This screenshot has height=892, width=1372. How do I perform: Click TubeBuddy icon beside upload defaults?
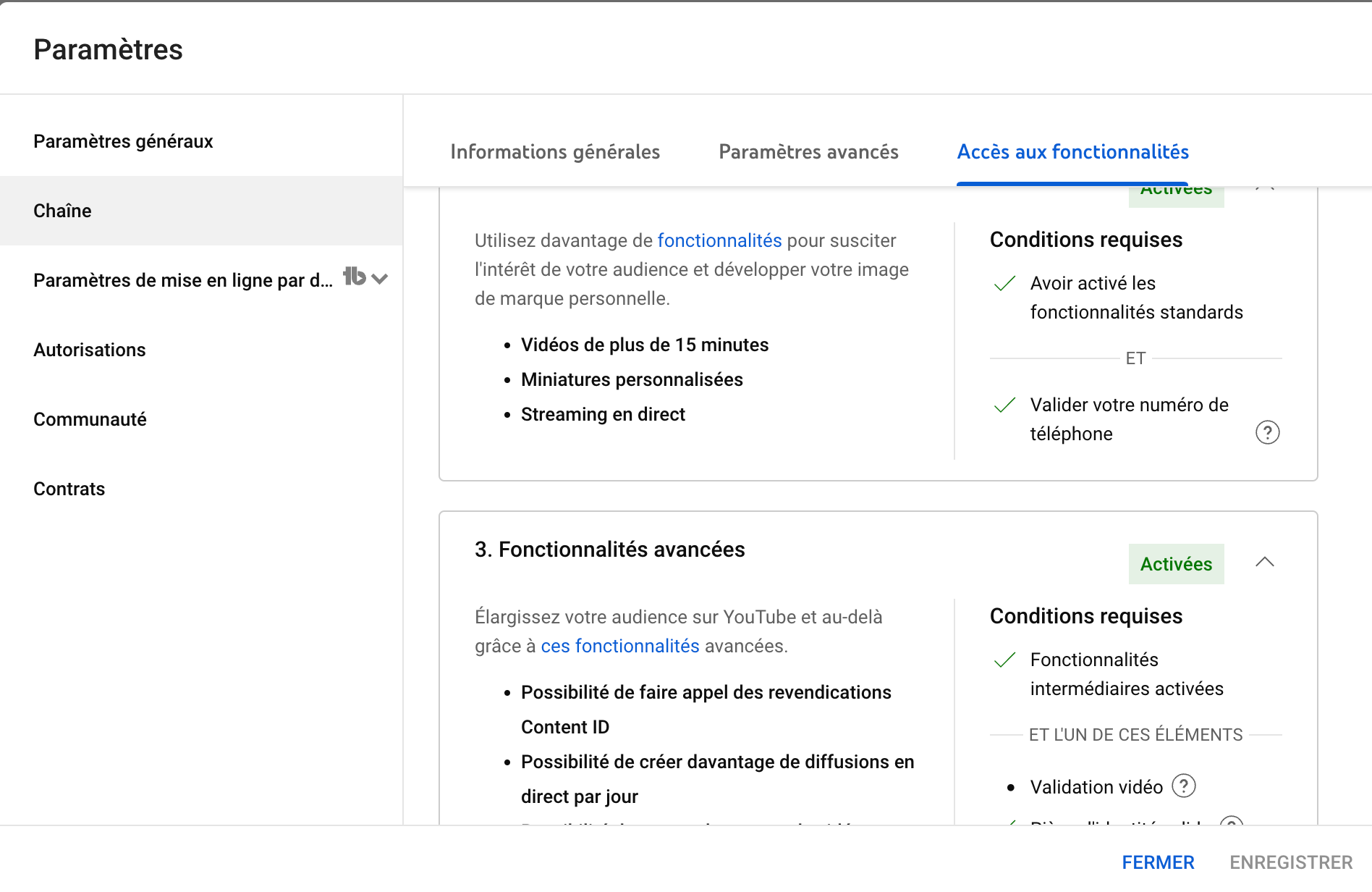[355, 277]
